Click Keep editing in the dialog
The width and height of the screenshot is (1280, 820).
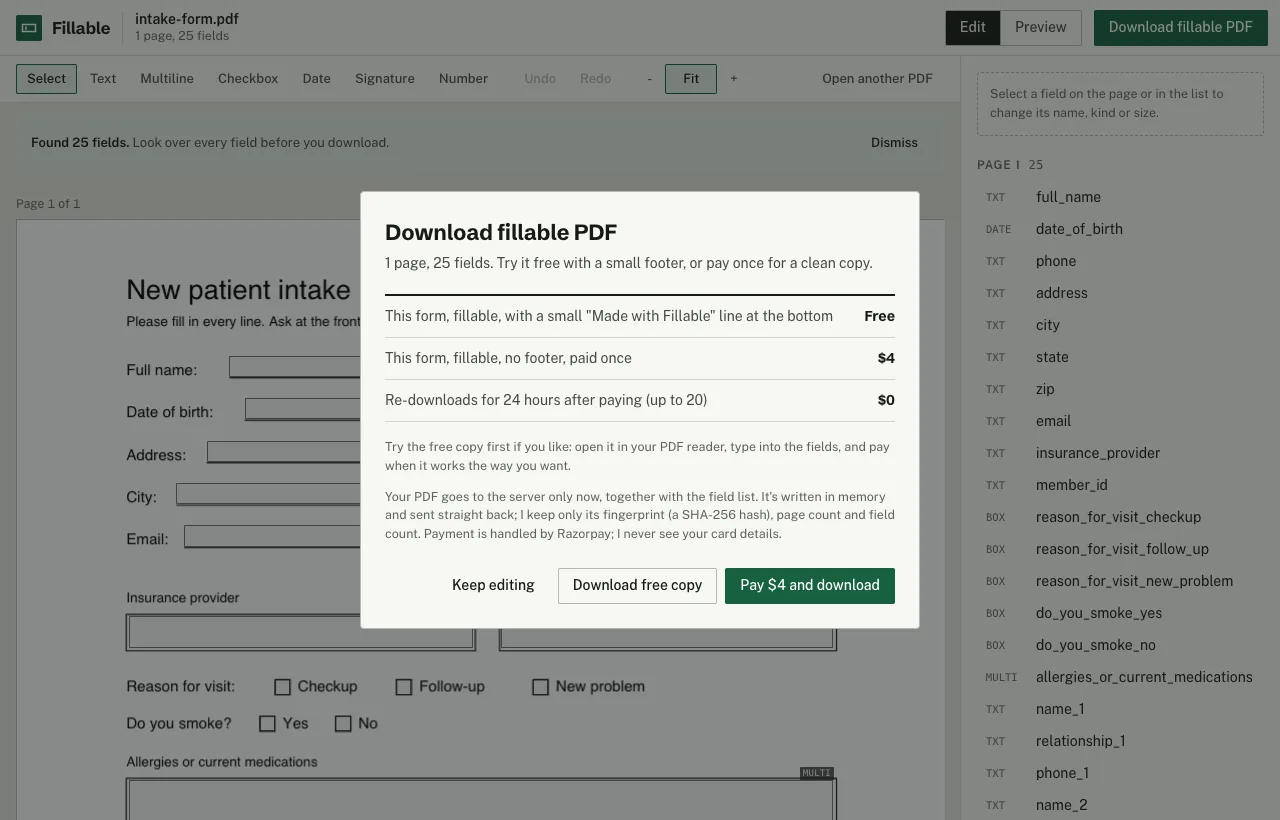coord(493,586)
